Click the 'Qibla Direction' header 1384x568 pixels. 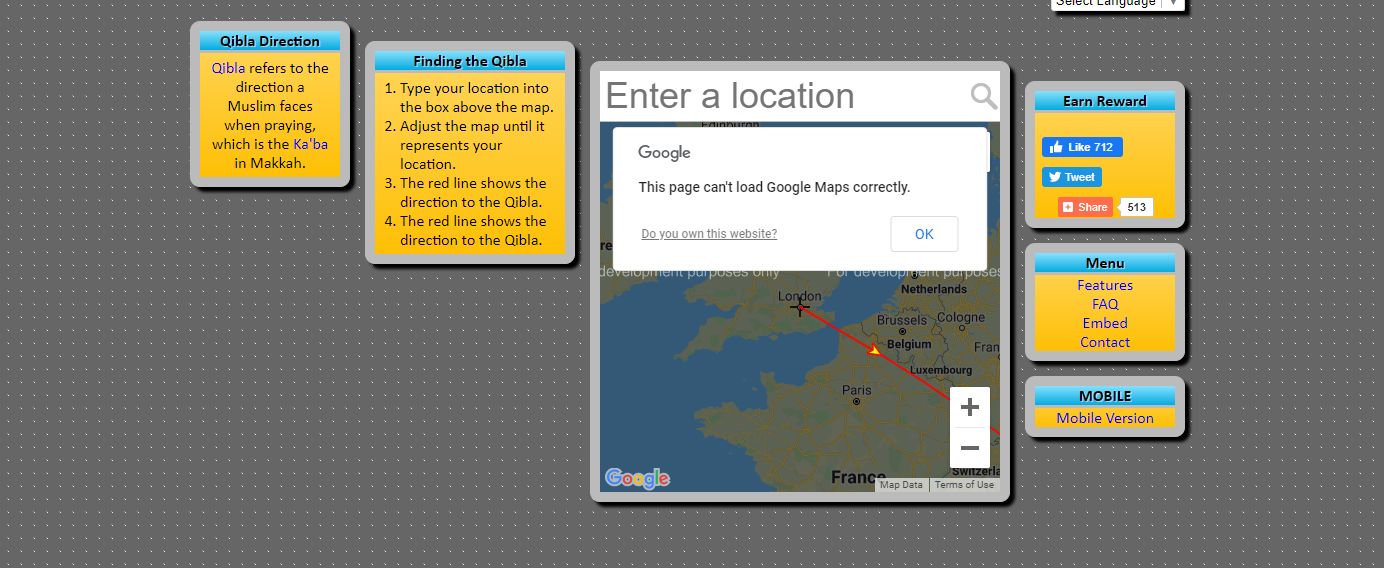(x=270, y=41)
